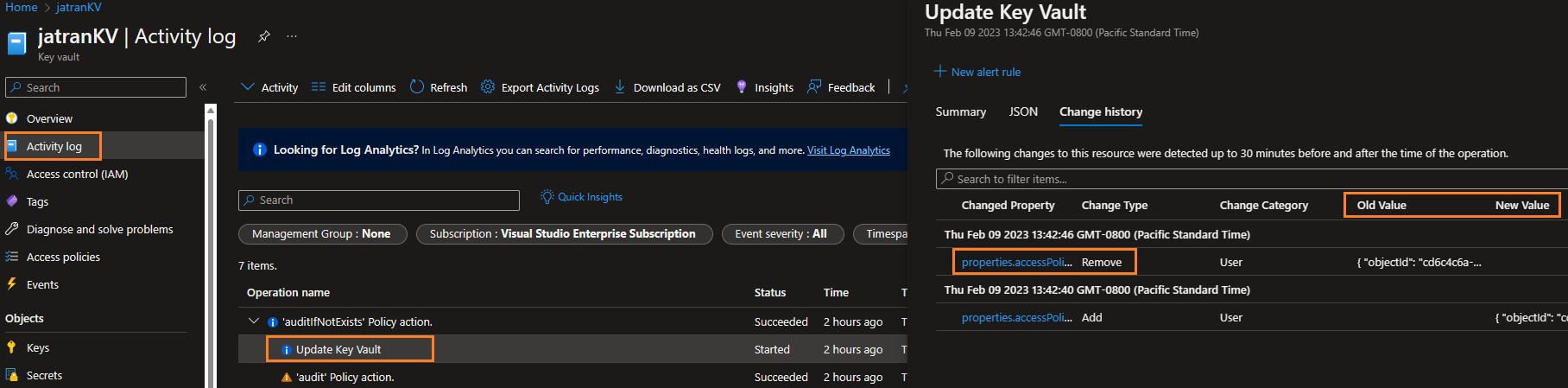Open Events in the sidebar
The width and height of the screenshot is (1568, 388).
42,284
